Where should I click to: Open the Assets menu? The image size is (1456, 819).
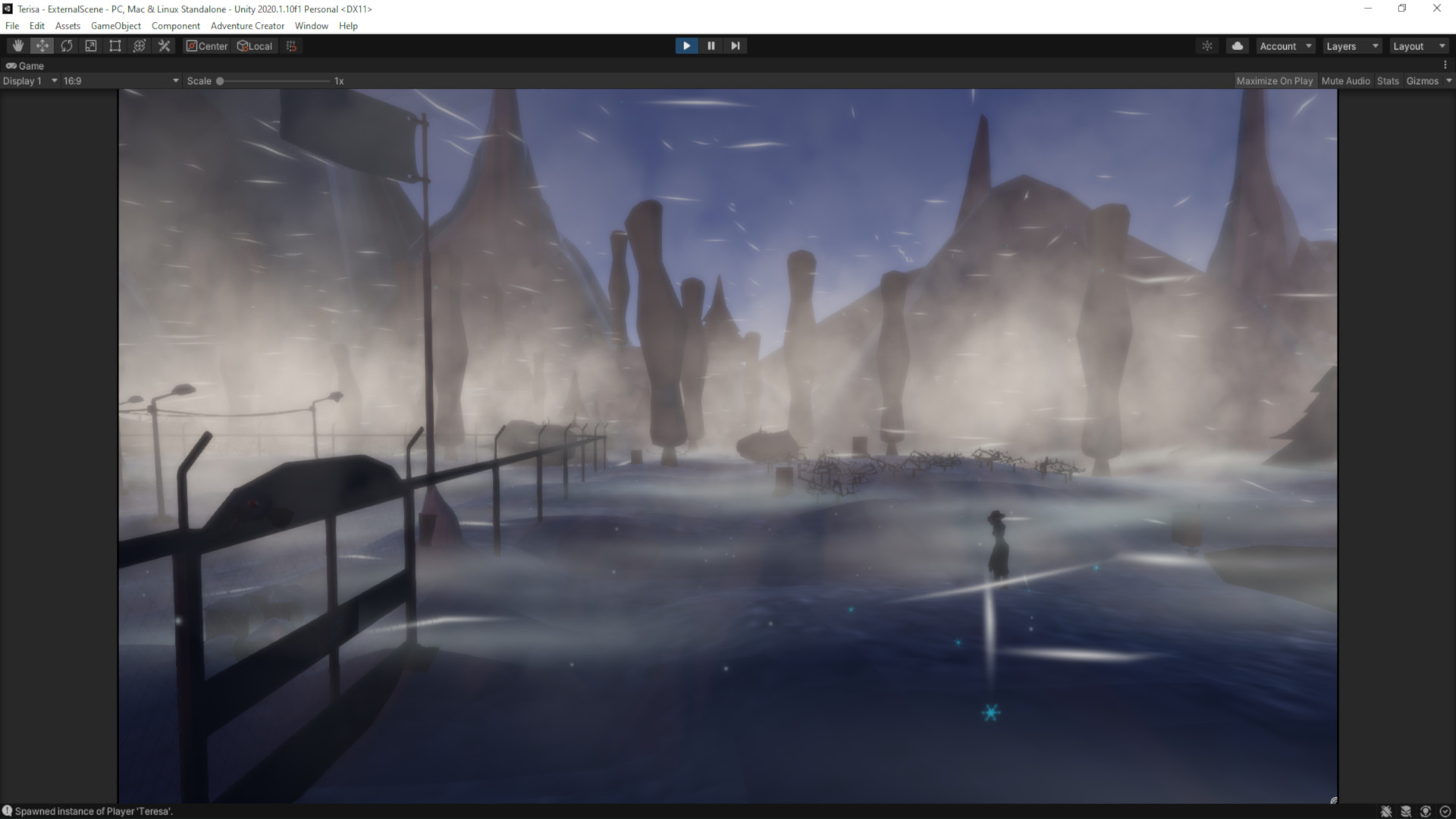coord(67,25)
